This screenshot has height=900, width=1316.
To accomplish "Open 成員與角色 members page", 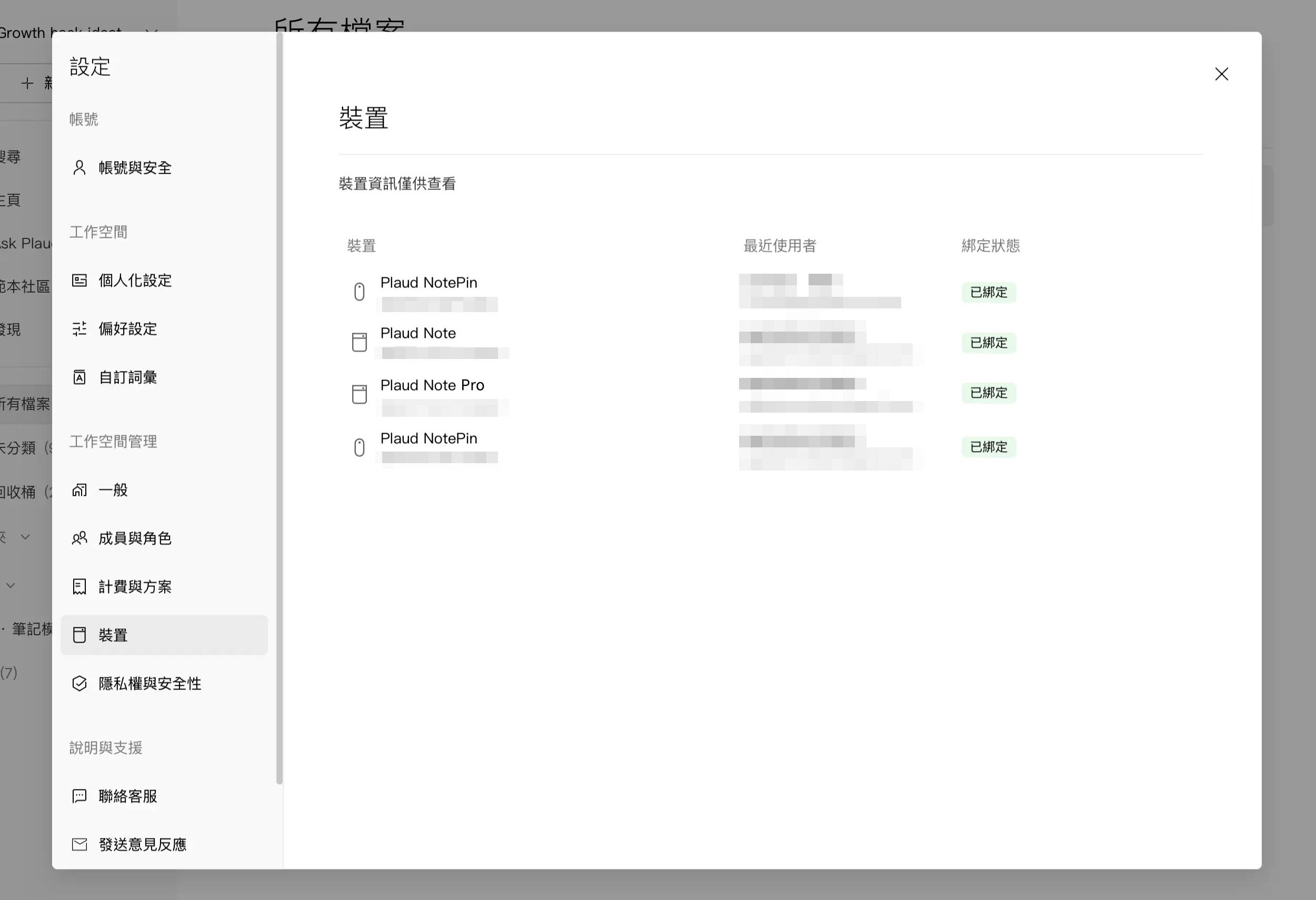I will tap(164, 538).
